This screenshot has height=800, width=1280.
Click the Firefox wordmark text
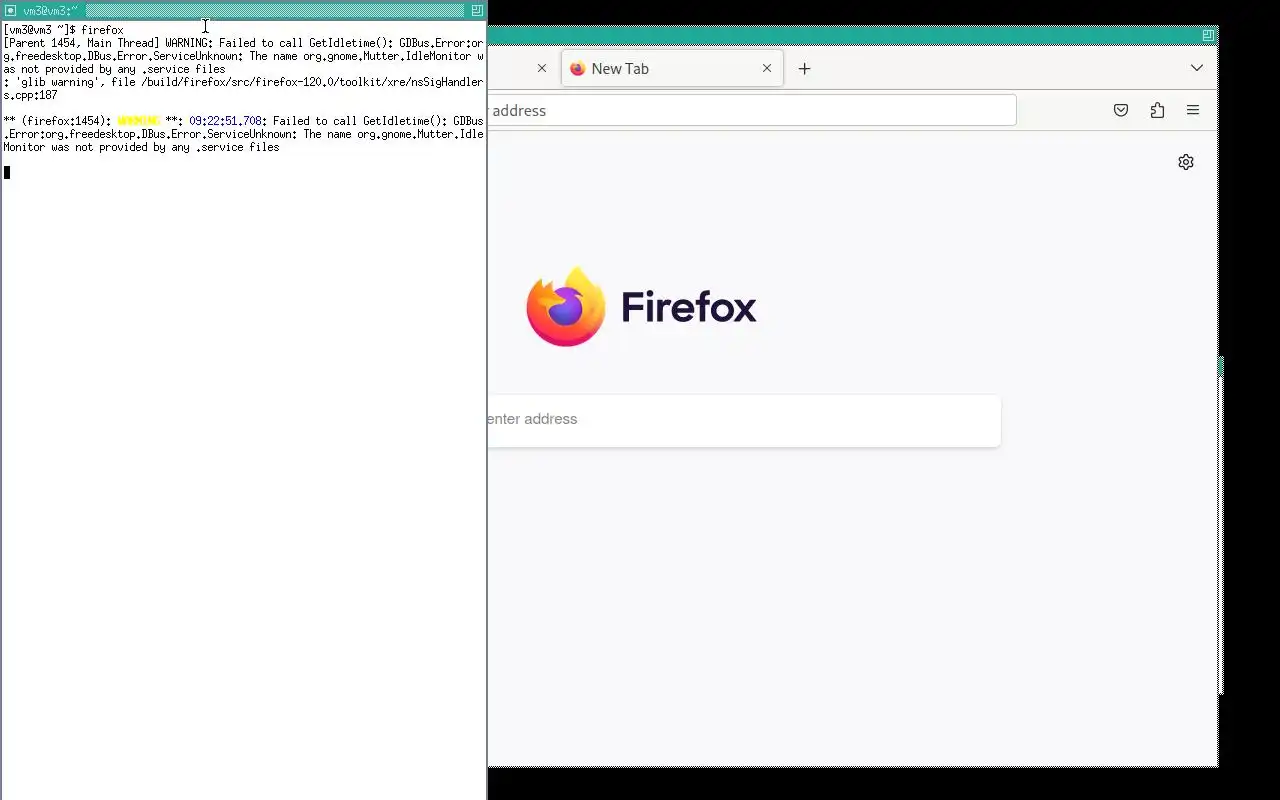click(689, 307)
